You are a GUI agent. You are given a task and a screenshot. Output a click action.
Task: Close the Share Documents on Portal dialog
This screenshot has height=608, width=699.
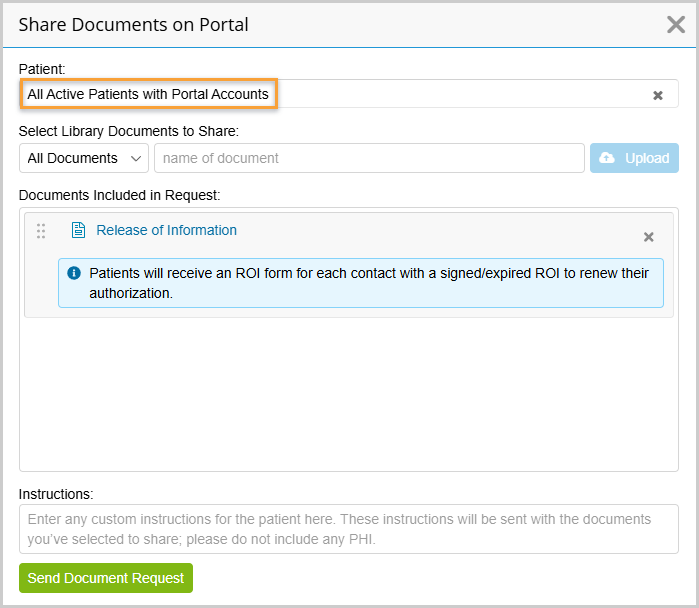pyautogui.click(x=676, y=25)
